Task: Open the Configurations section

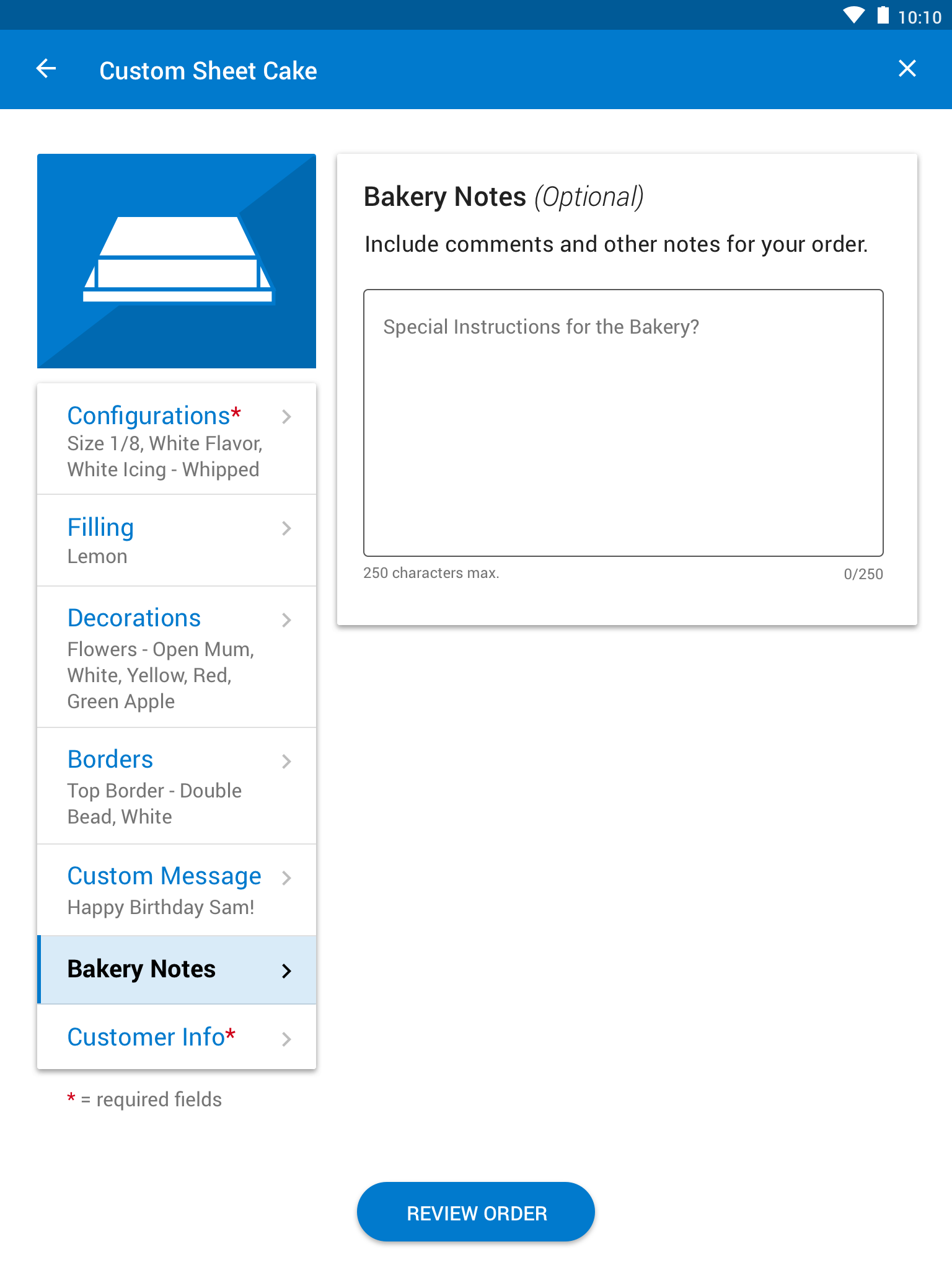Action: coord(177,439)
